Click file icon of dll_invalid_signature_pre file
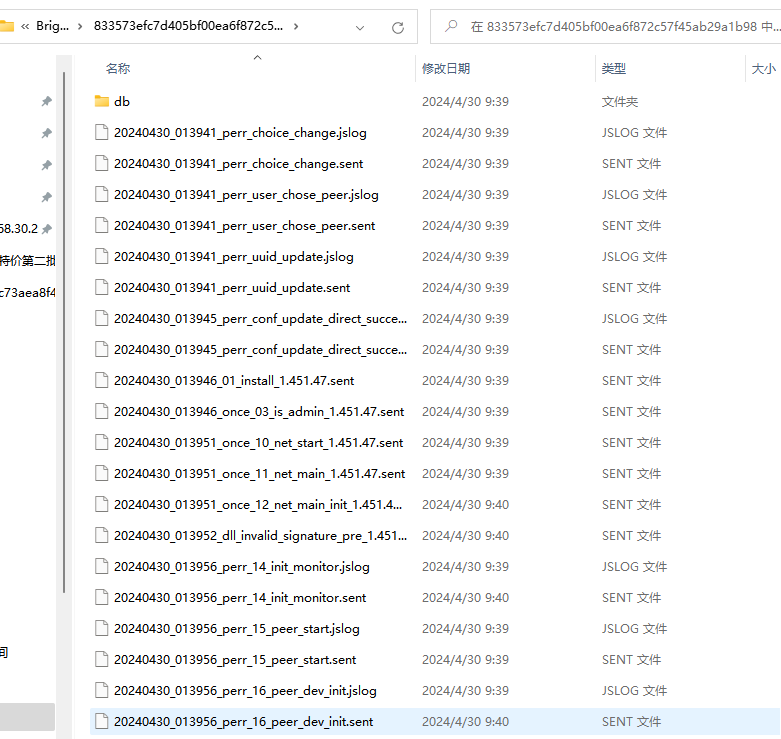The height and width of the screenshot is (739, 781). tap(102, 535)
